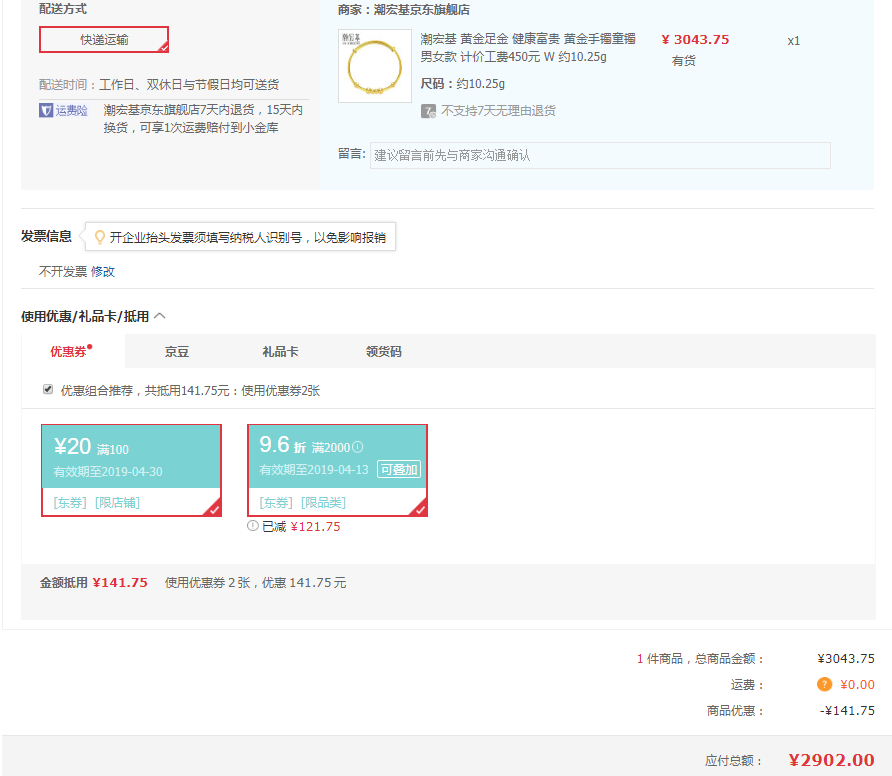Click the info icon beside 满2000
Image resolution: width=892 pixels, height=776 pixels.
coord(357,447)
